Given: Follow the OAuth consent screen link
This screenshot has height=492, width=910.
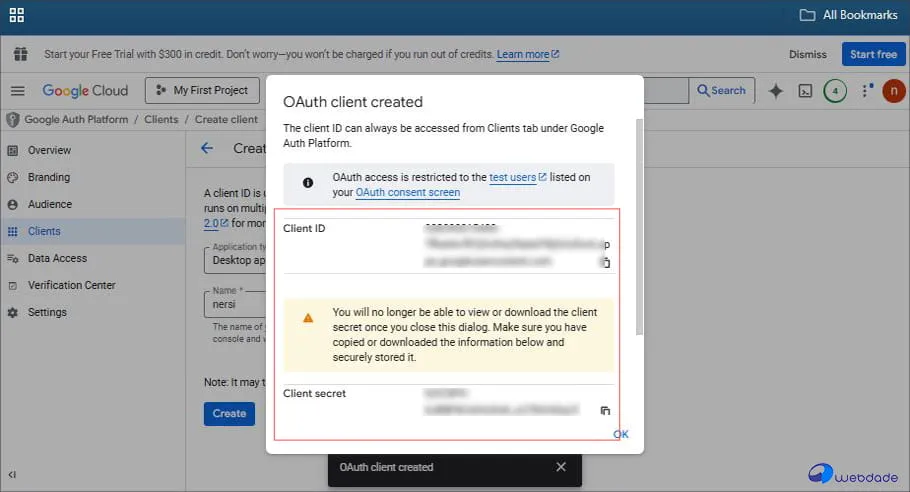Looking at the screenshot, I should coord(407,192).
